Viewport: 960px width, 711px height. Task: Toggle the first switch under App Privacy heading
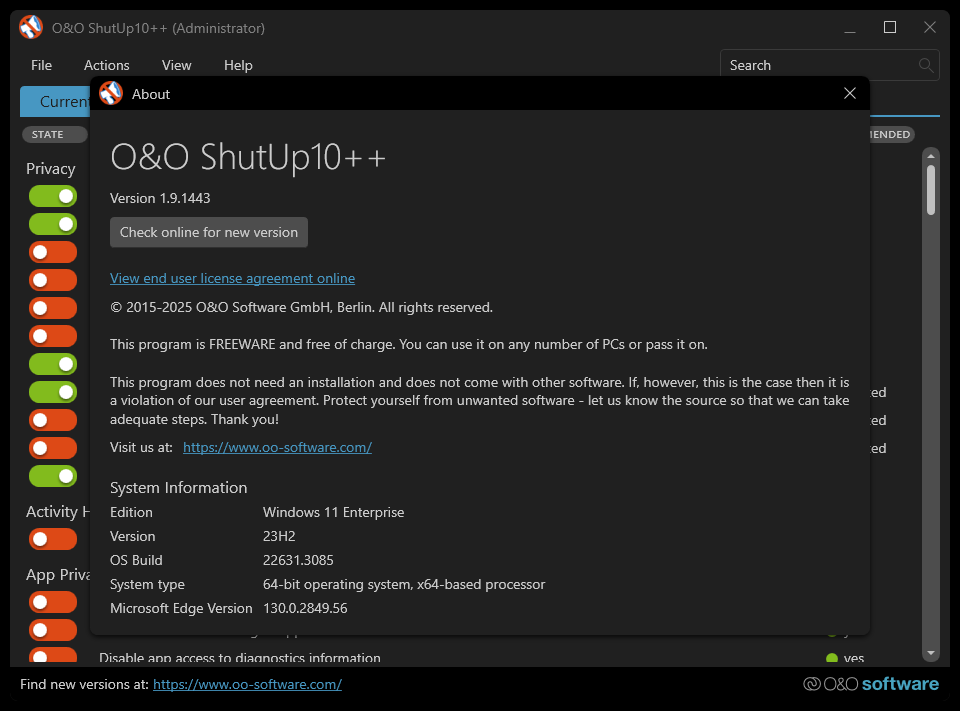[53, 602]
